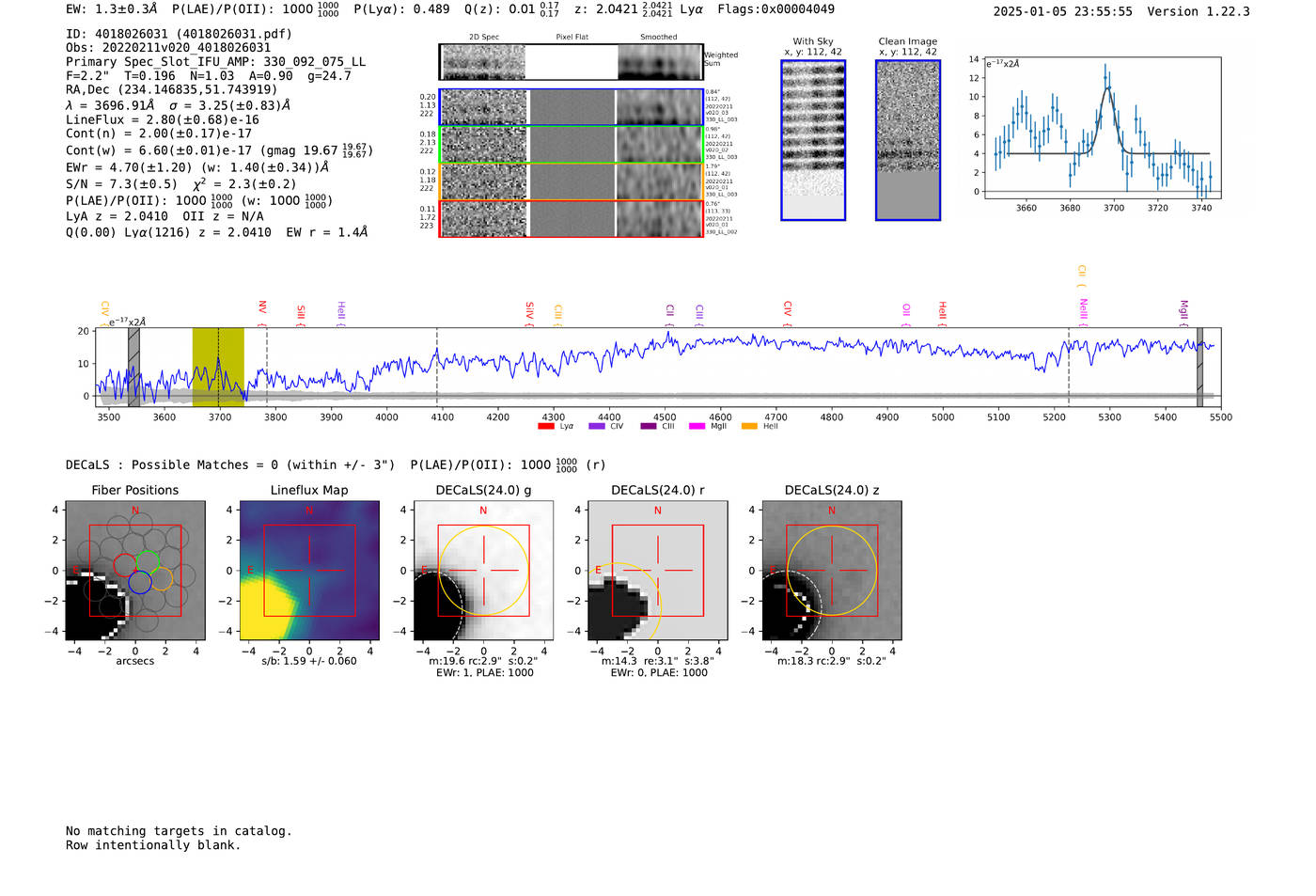This screenshot has height=896, width=1316.
Task: Open the Clean Image cutout
Action: click(908, 140)
